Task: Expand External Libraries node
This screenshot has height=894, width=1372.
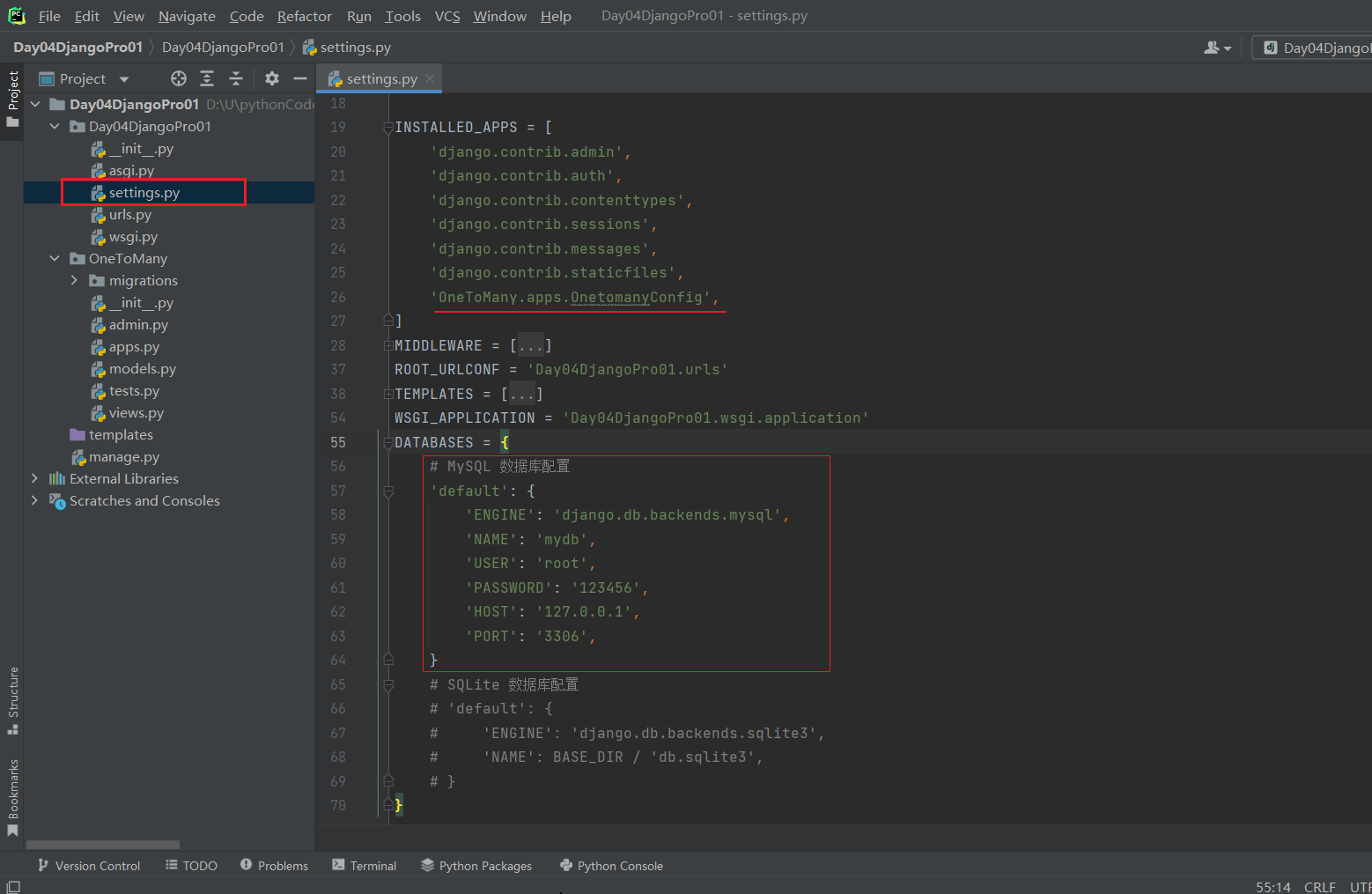Action: [35, 478]
